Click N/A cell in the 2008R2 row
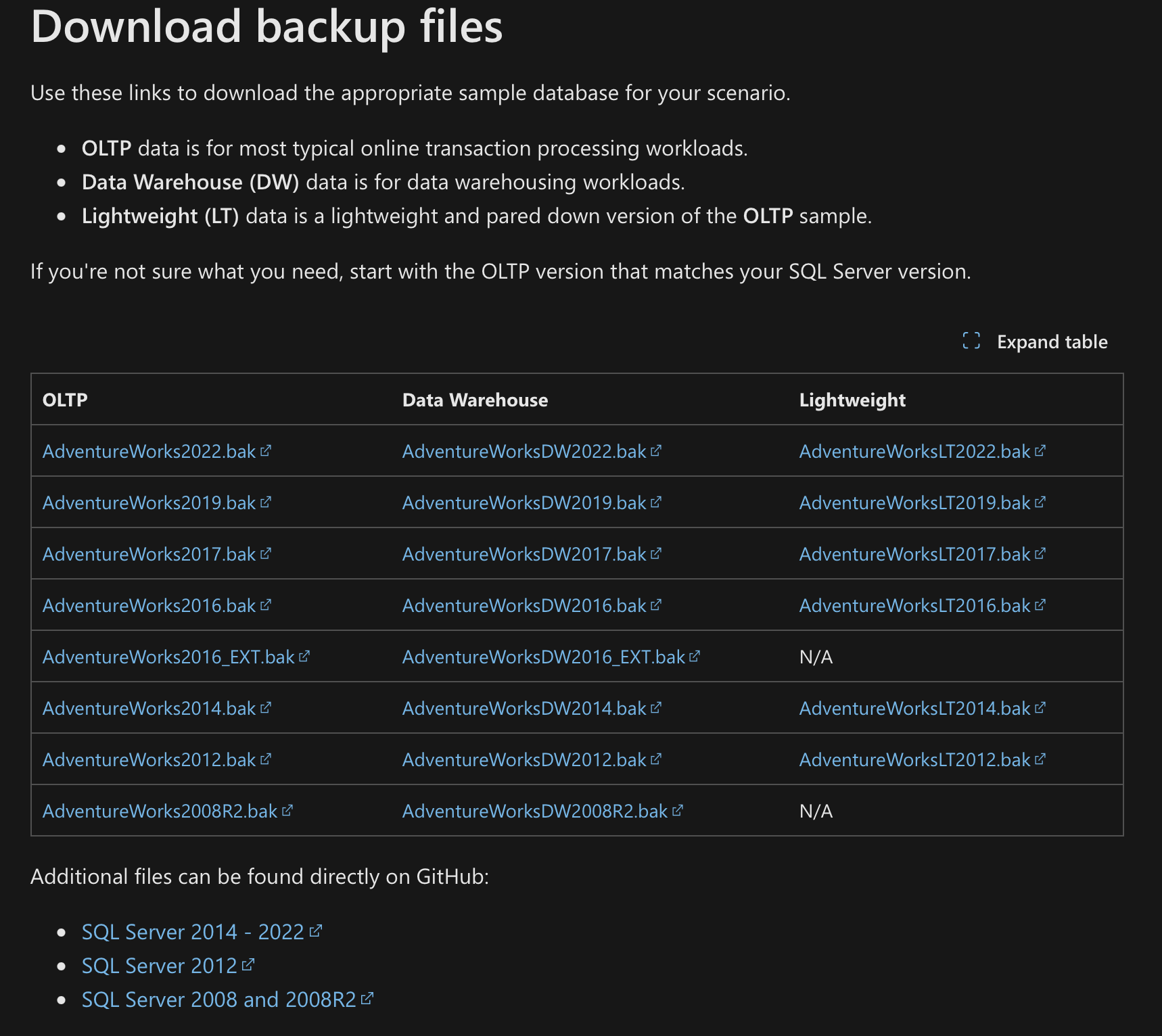The image size is (1162, 1036). pos(816,811)
